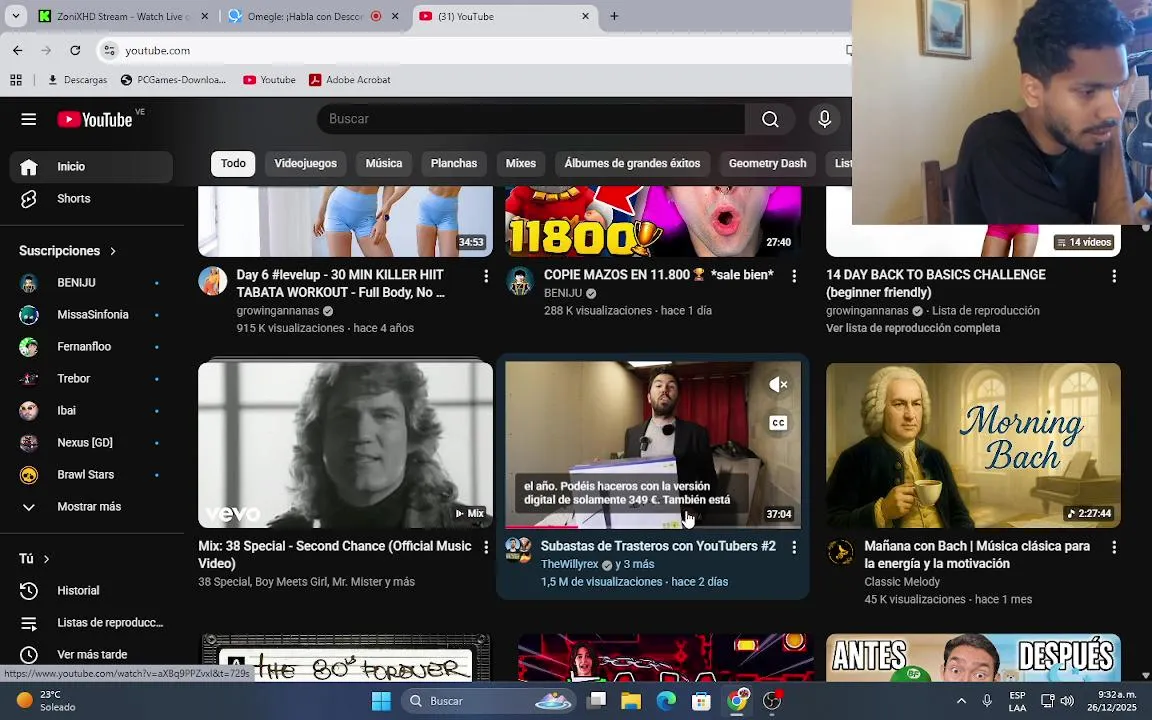The width and height of the screenshot is (1152, 720).
Task: Open Listas de reproducción in sidebar
Action: [x=91, y=623]
